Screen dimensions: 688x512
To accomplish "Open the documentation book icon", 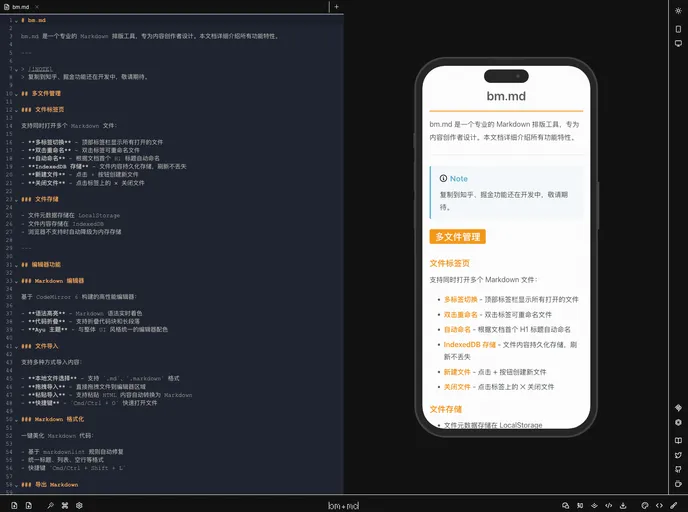I will (678, 440).
